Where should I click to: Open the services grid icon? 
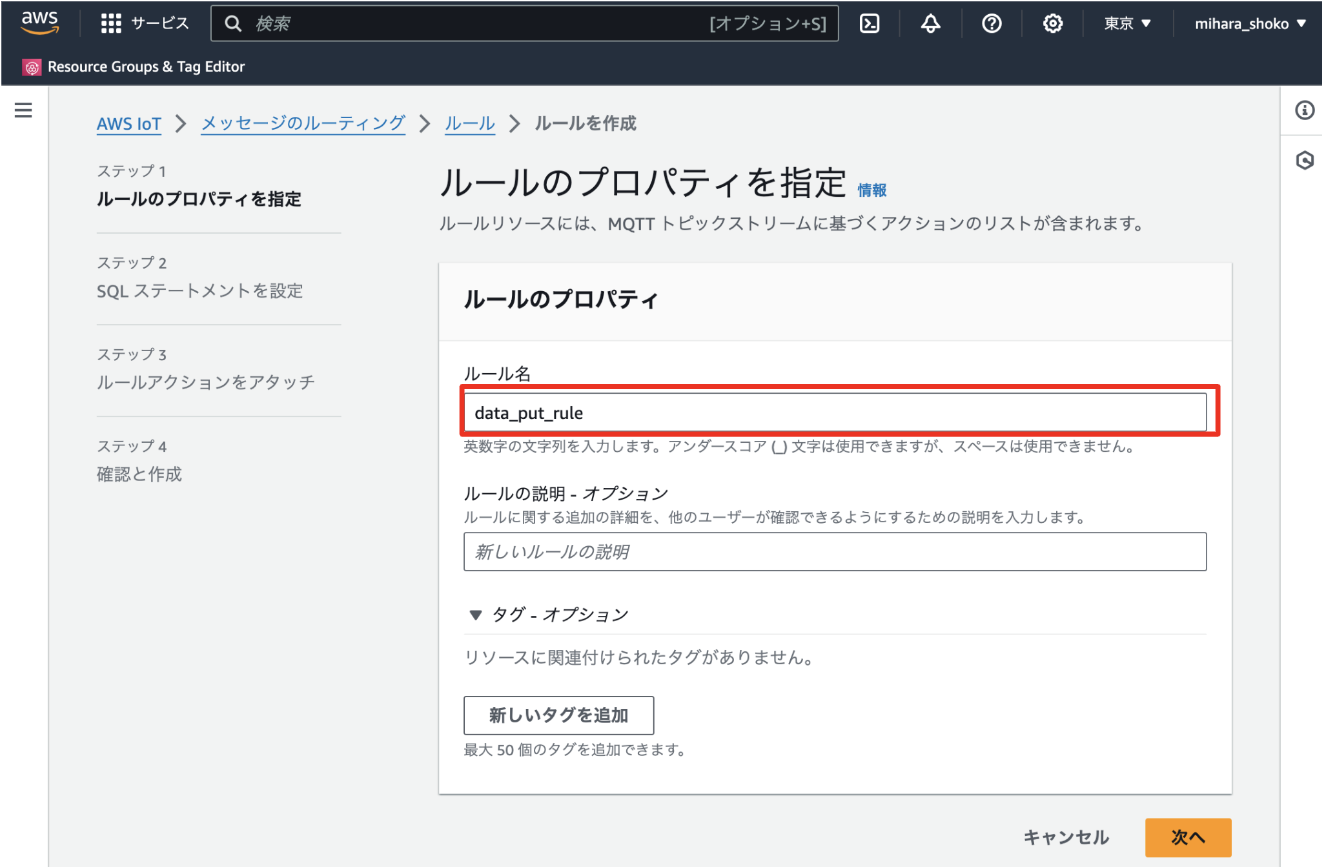109,22
